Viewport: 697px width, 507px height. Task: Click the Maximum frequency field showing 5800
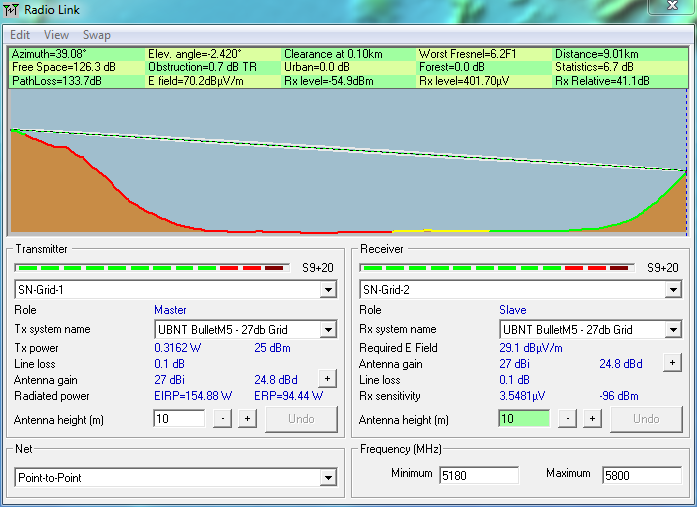click(x=641, y=475)
